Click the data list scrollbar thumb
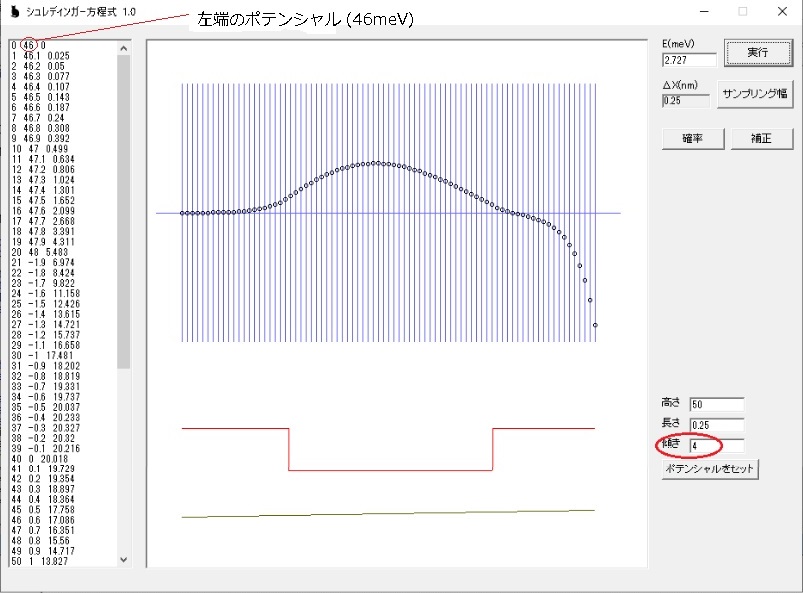Screen dimensions: 803x593 pos(124,210)
